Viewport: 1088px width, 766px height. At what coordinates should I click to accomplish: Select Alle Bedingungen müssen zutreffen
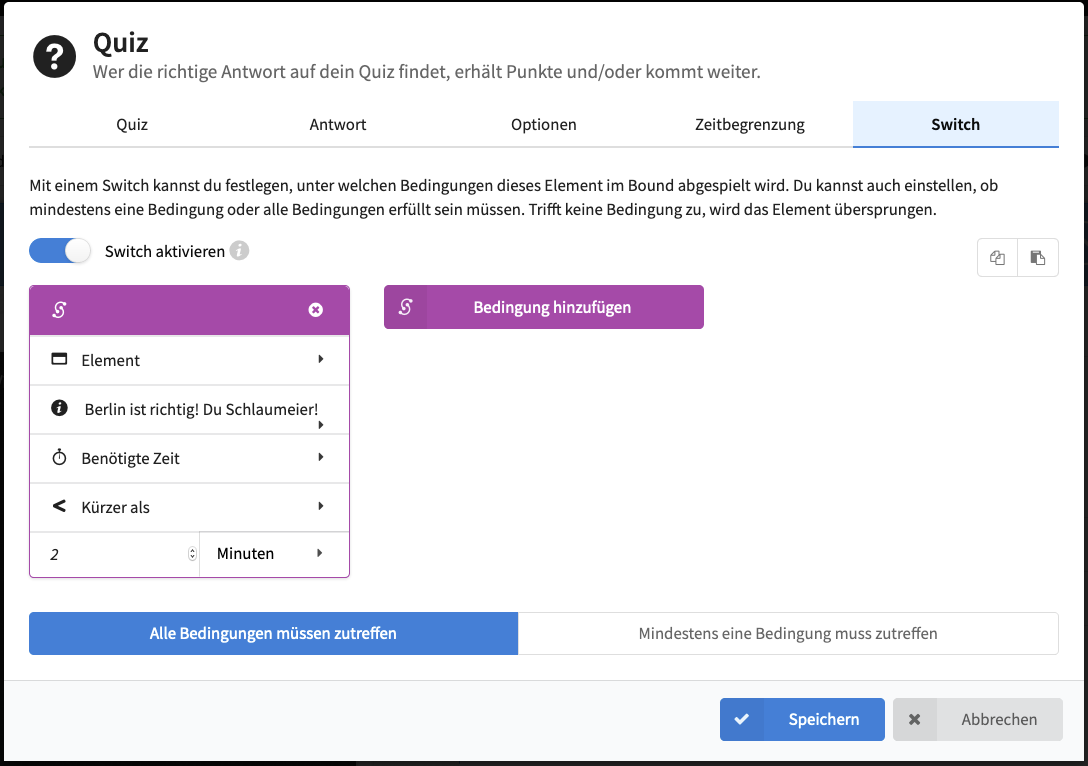(x=273, y=633)
